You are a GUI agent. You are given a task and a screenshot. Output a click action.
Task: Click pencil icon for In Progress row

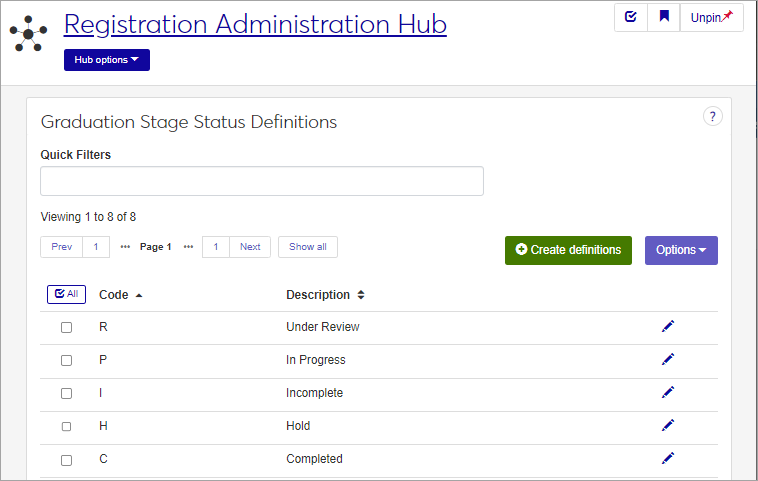pyautogui.click(x=668, y=360)
